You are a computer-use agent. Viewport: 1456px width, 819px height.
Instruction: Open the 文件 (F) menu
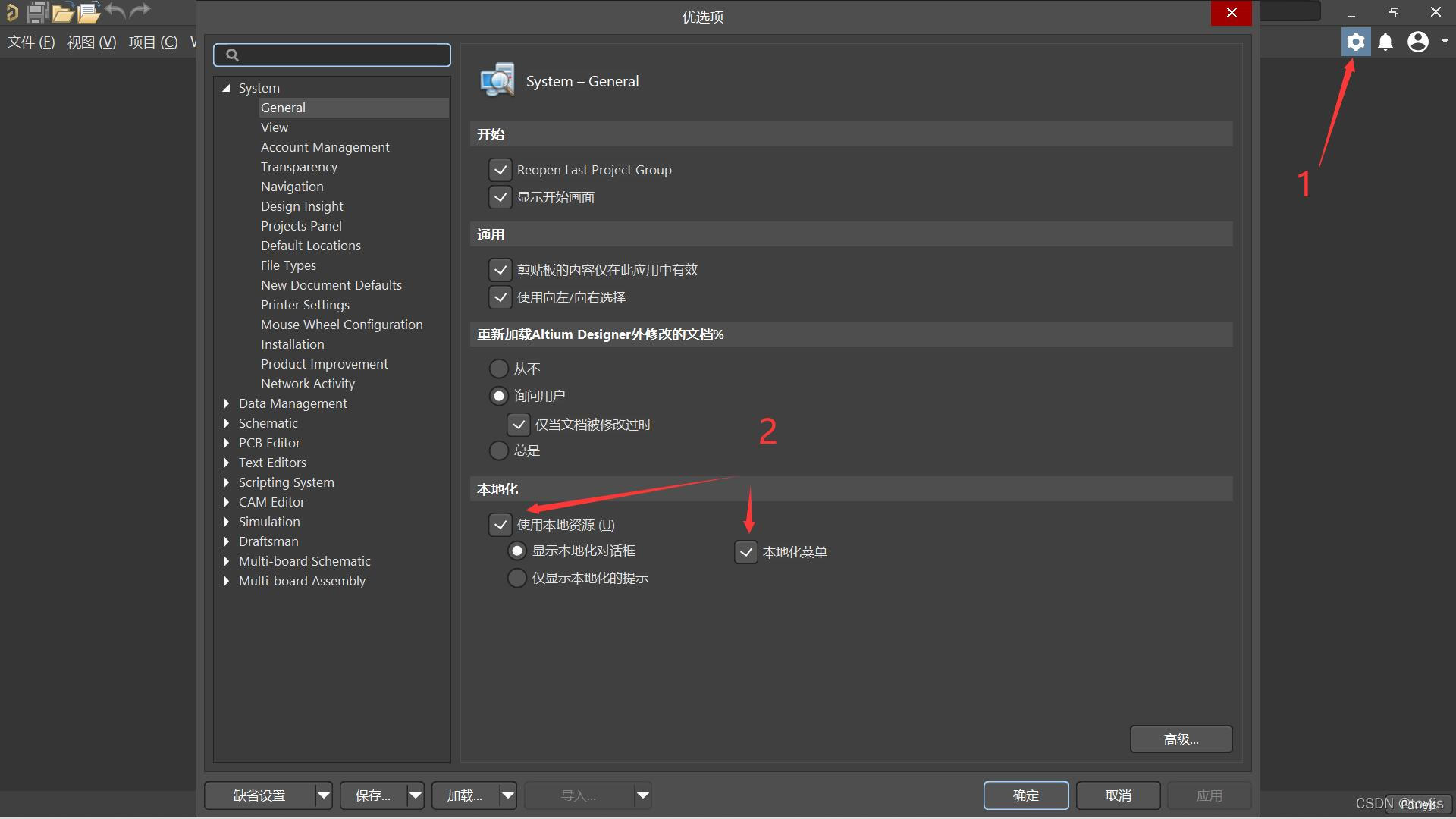pyautogui.click(x=31, y=42)
